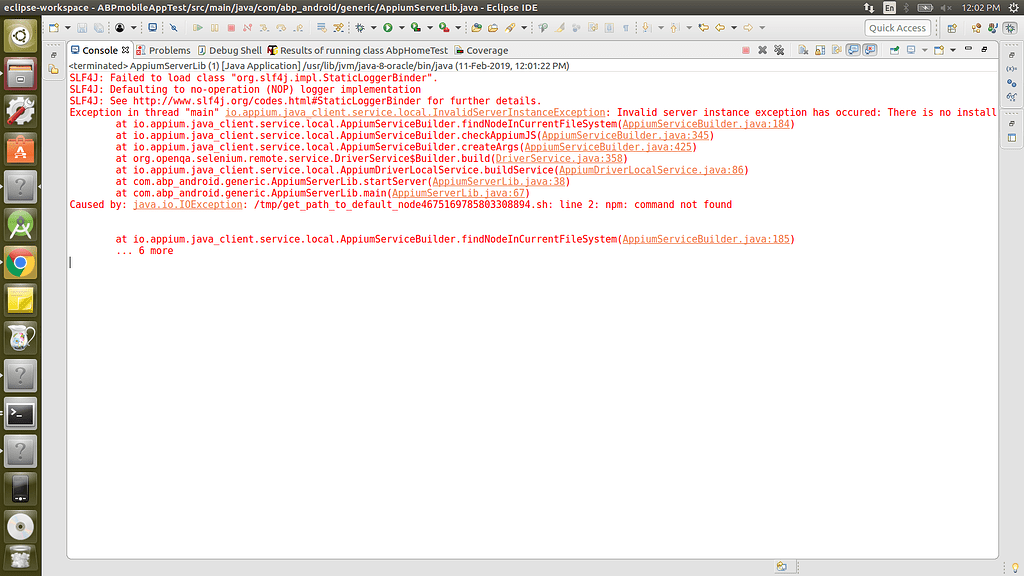Click the Debug bug icon in toolbar
This screenshot has width=1024, height=576.
(x=360, y=28)
